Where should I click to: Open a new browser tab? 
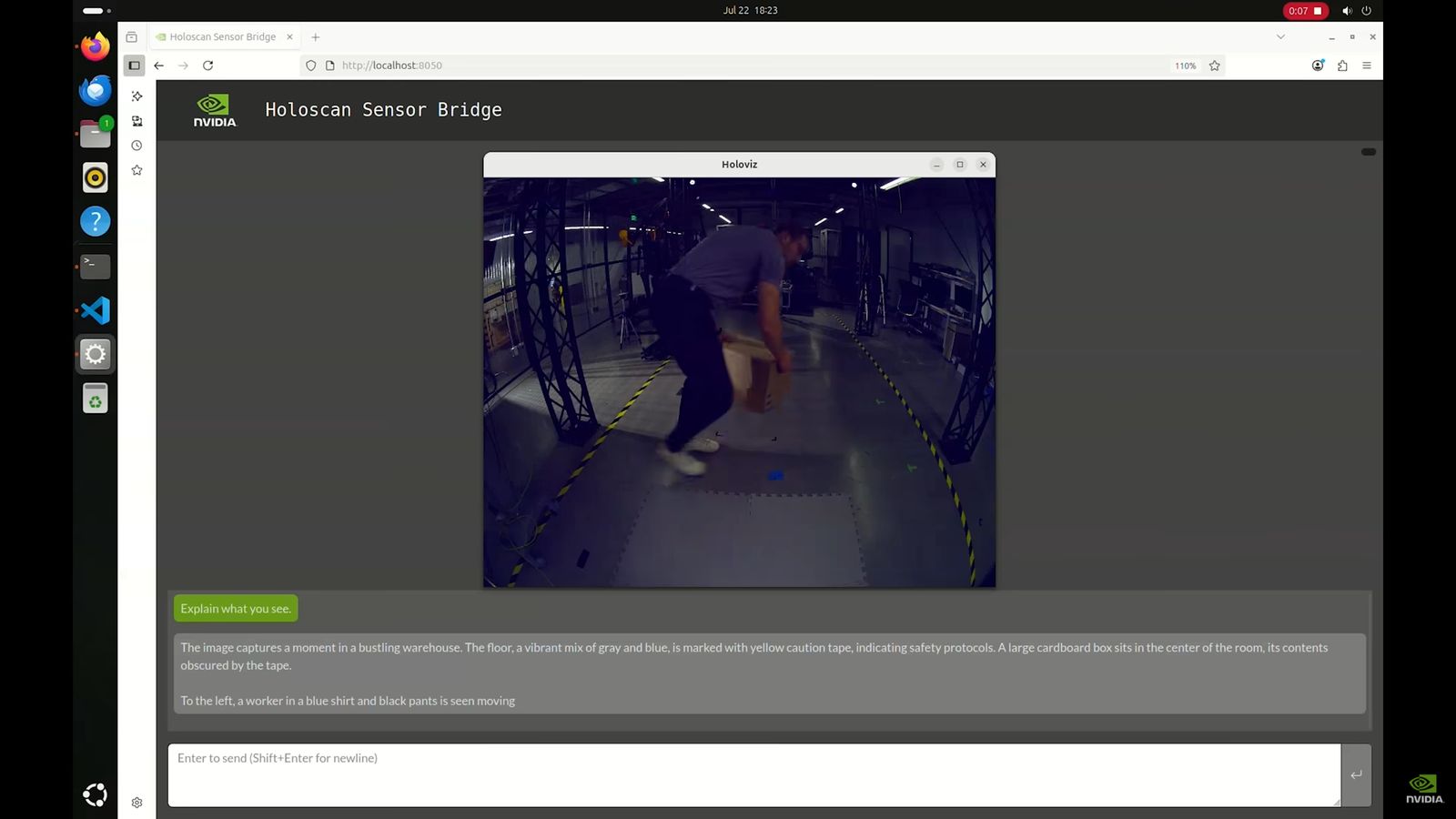point(316,37)
